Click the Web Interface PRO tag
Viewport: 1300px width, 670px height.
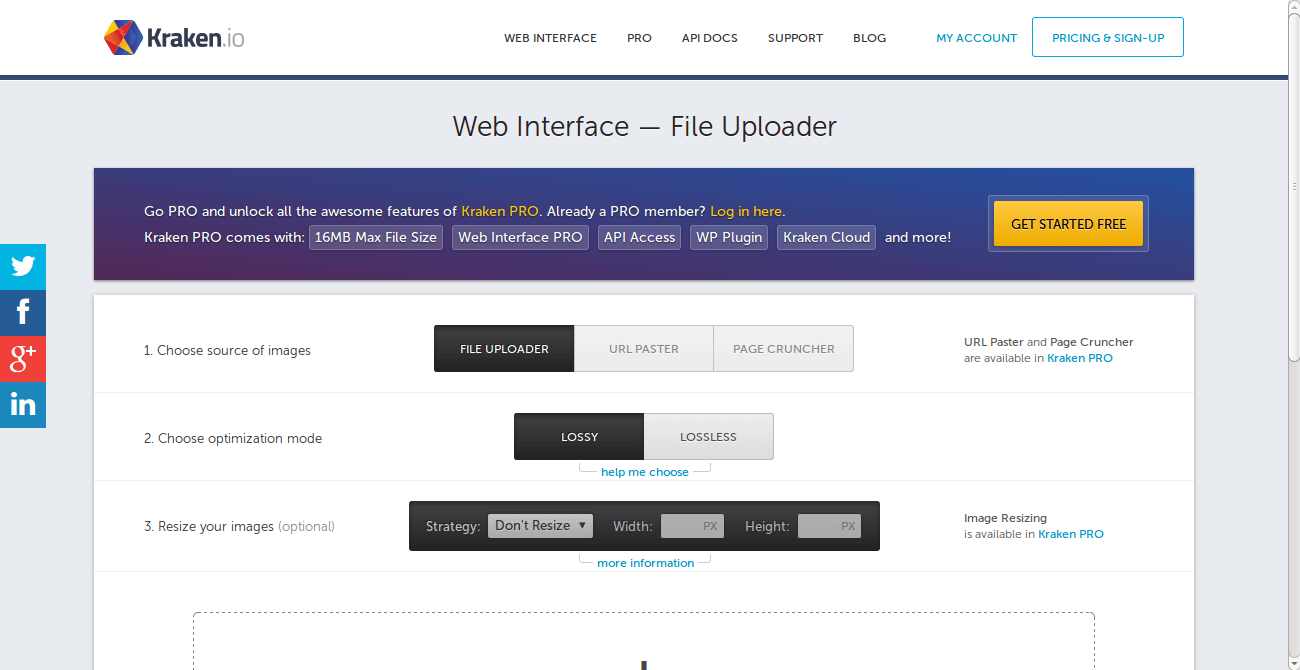tap(520, 237)
